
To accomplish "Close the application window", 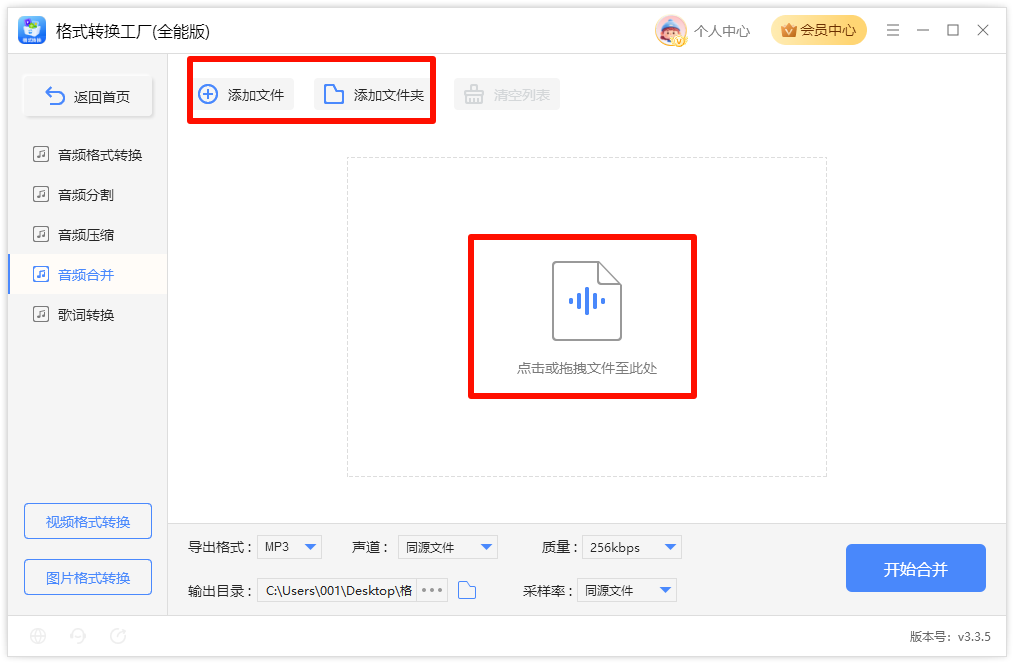I will click(x=983, y=30).
